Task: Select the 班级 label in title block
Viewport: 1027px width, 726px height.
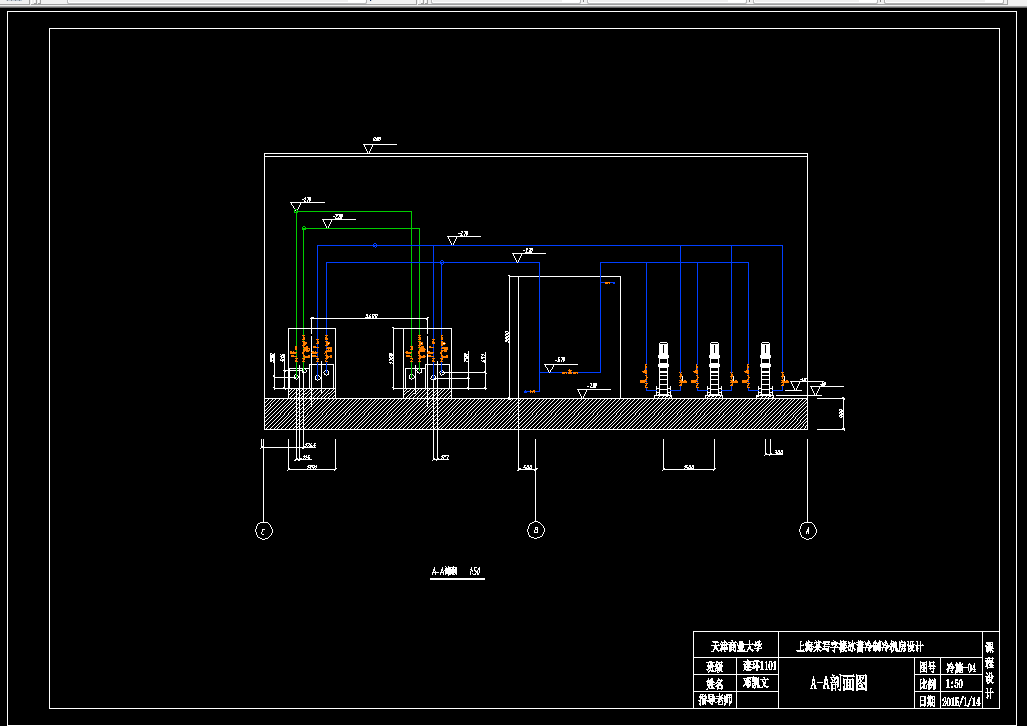Action: (x=715, y=666)
